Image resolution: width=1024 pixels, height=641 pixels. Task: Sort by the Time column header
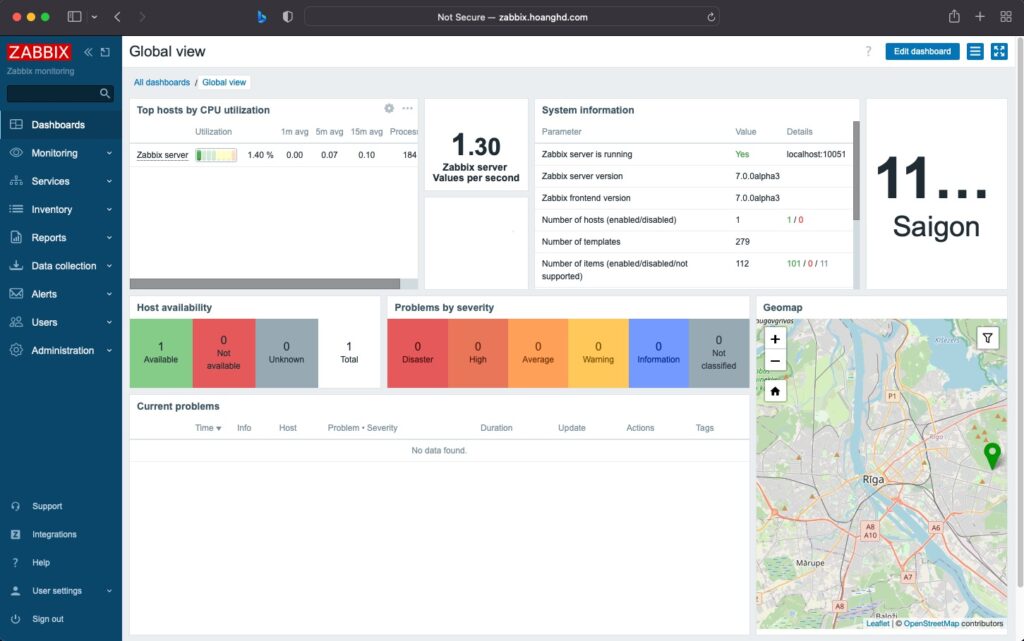pyautogui.click(x=208, y=428)
